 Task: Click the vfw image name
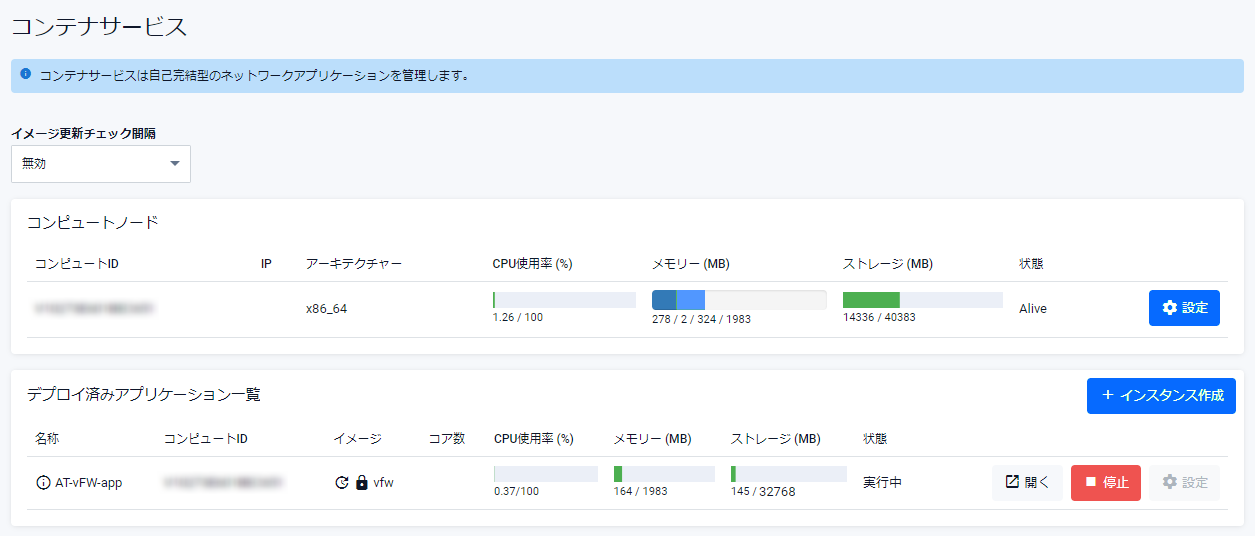383,483
